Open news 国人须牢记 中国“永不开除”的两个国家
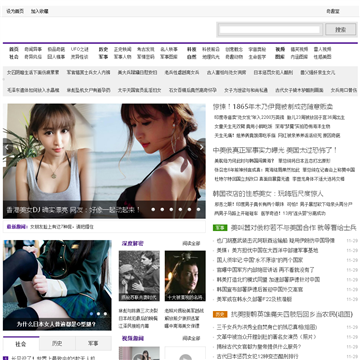This screenshot has height=360, width=360. [260, 260]
